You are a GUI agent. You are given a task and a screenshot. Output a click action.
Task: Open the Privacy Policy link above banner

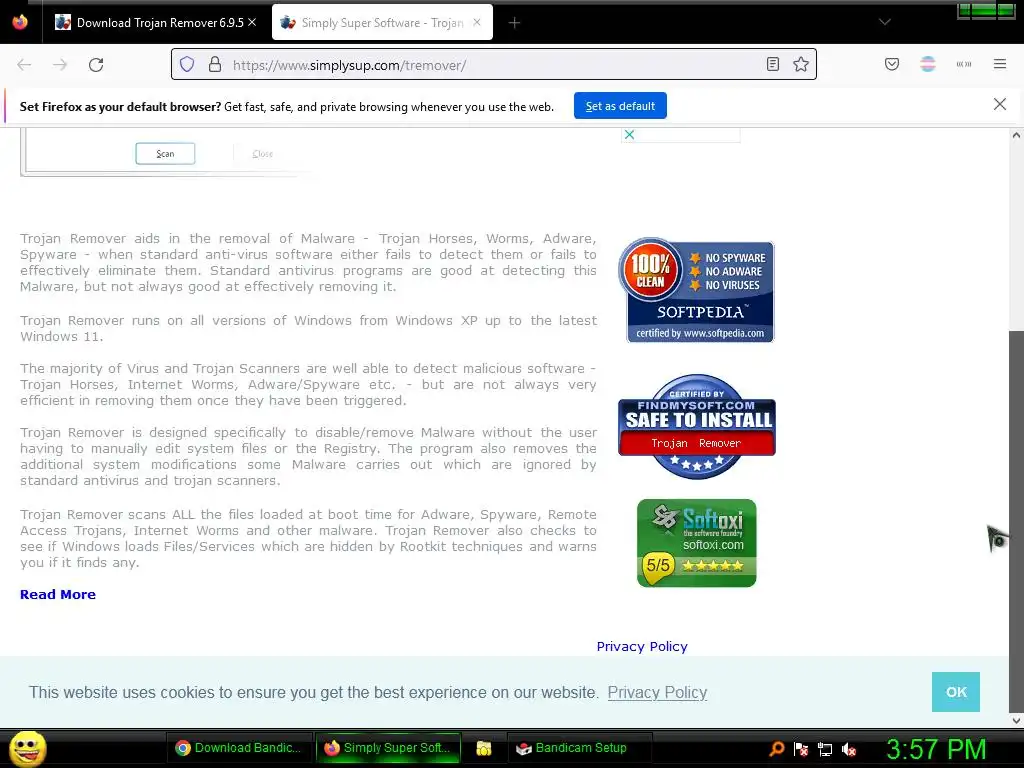point(642,647)
